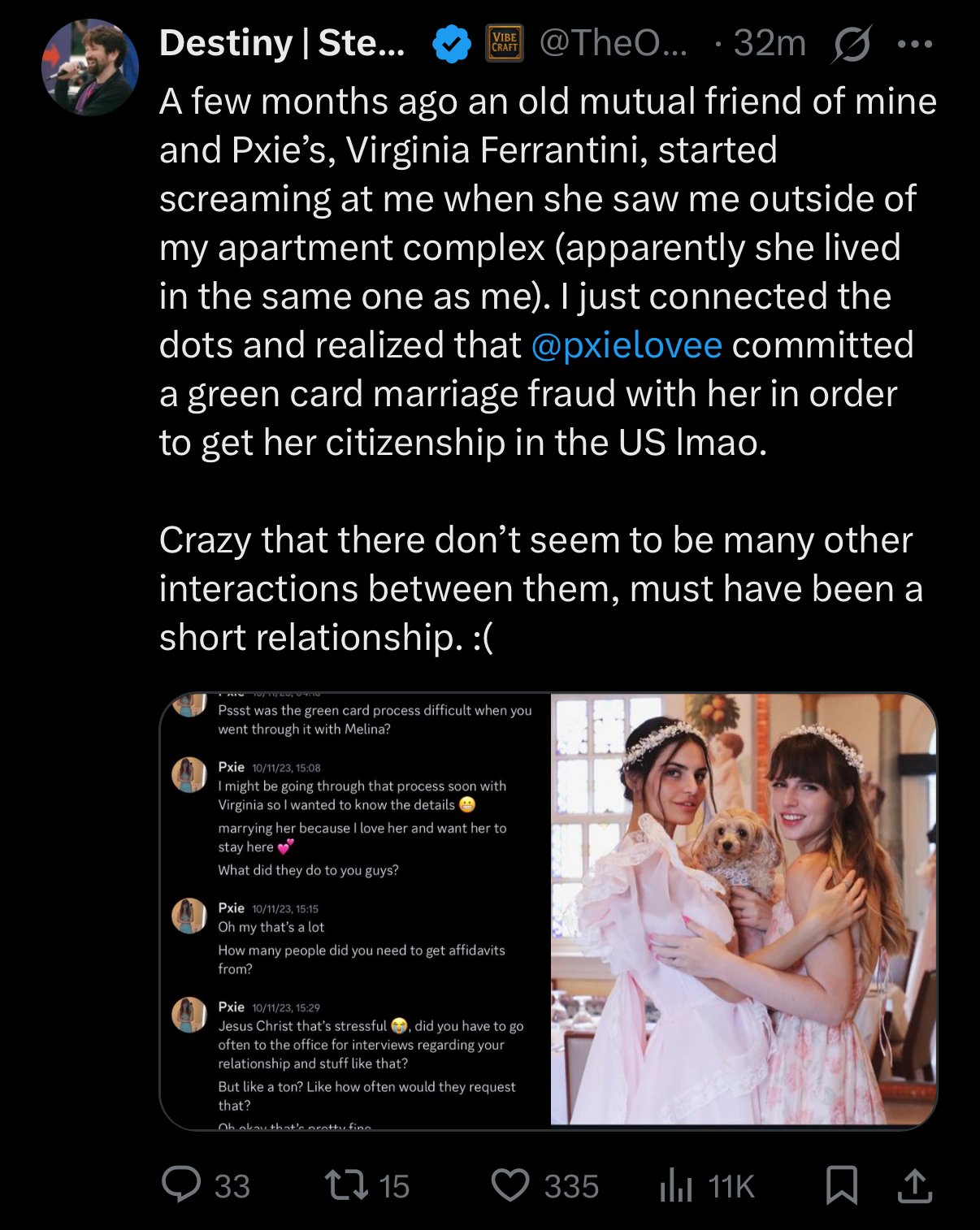Open the view analytics bar chart icon
This screenshot has height=1230, width=980.
point(676,1185)
